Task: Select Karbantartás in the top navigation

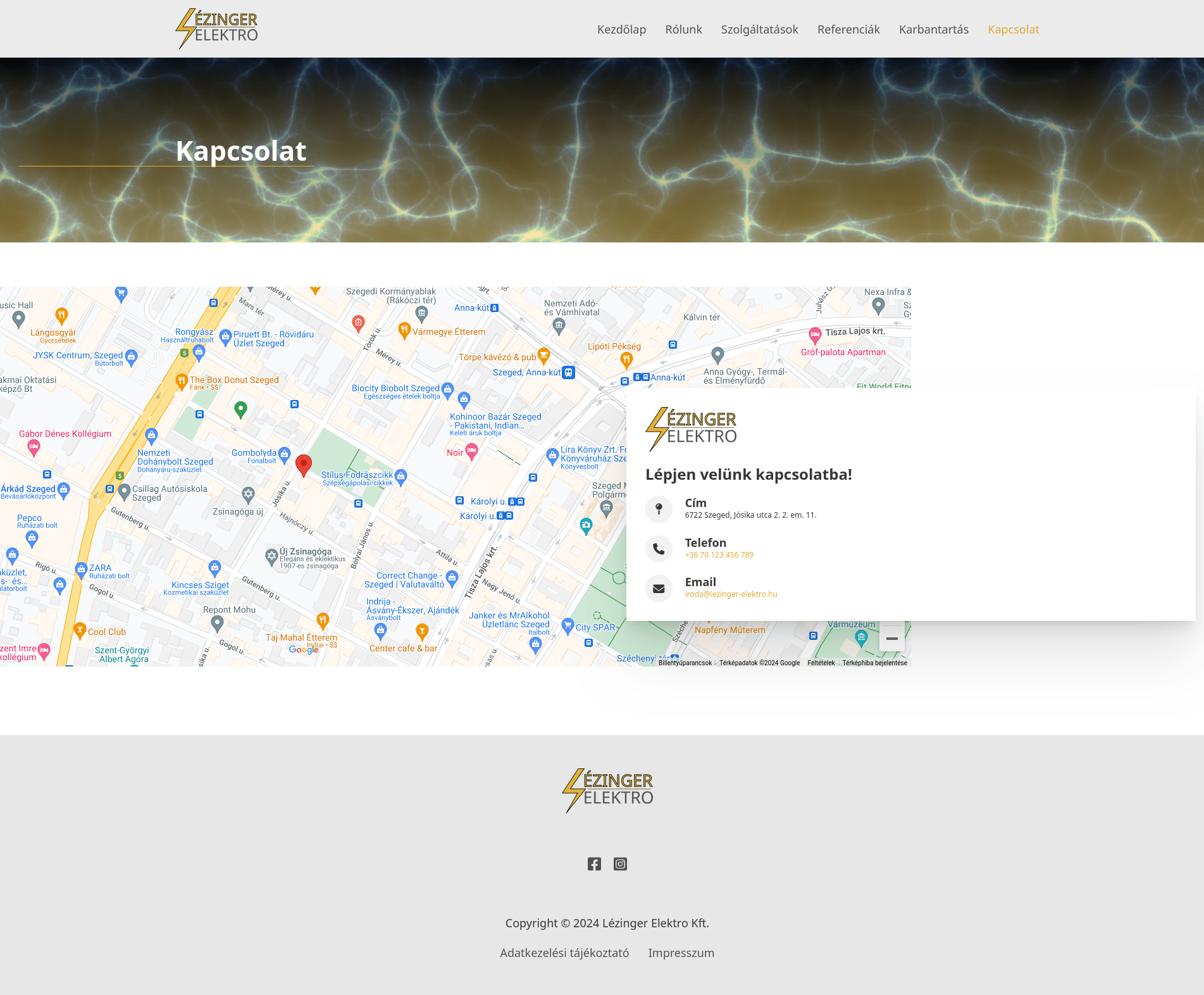Action: pyautogui.click(x=933, y=30)
